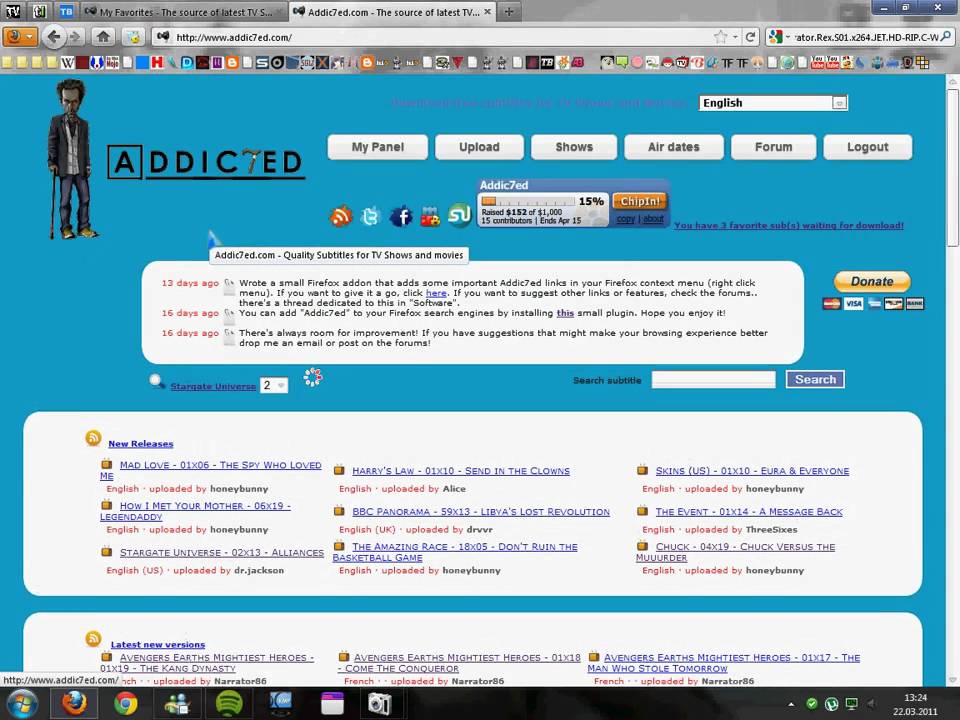
Task: Open the site language dropdown showing English
Action: (773, 103)
